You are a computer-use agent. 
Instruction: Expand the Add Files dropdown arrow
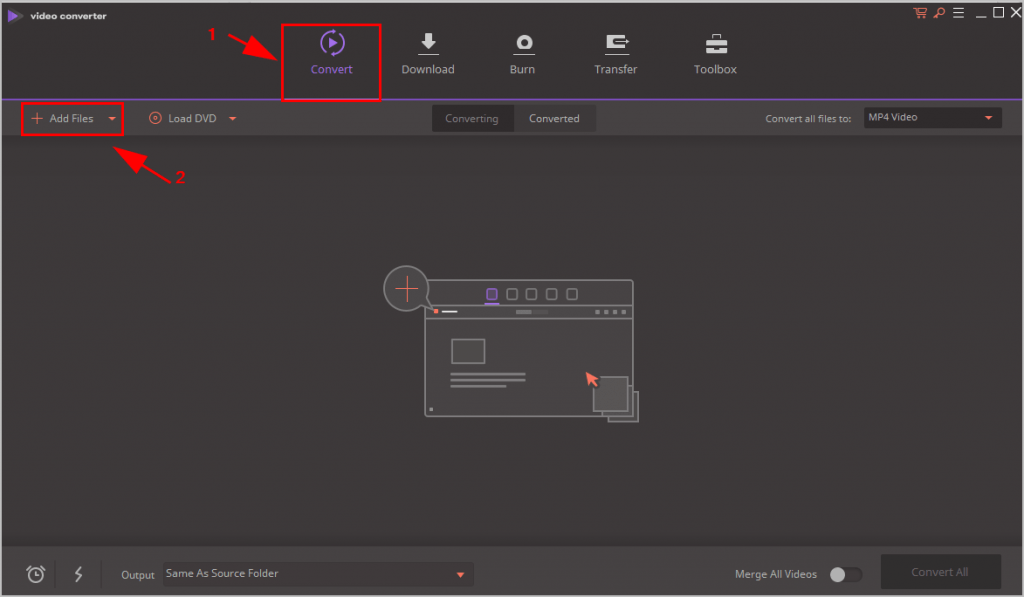pos(112,119)
